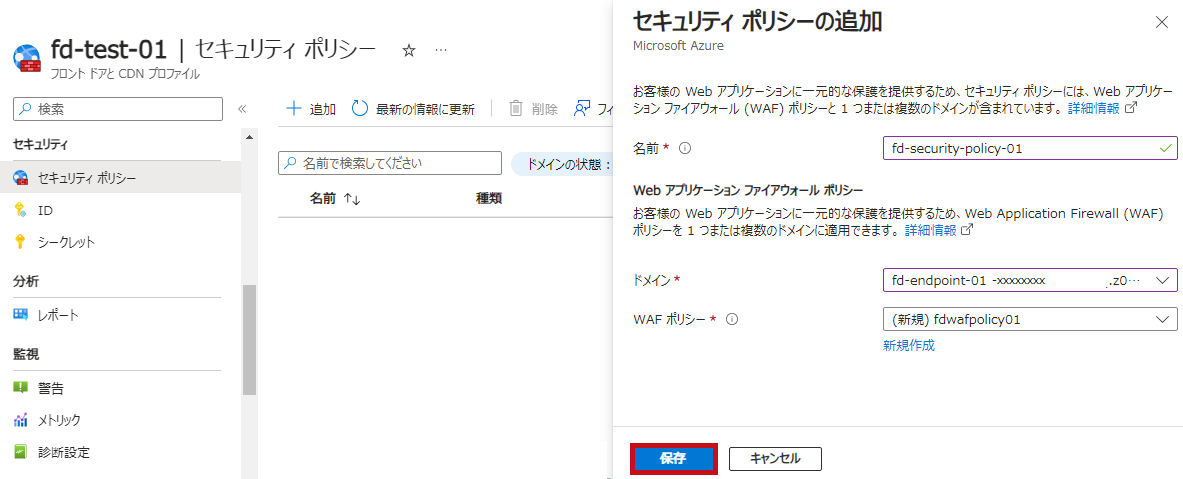The height and width of the screenshot is (479, 1183).
Task: Open the 警告 menu item
Action: (x=121, y=388)
